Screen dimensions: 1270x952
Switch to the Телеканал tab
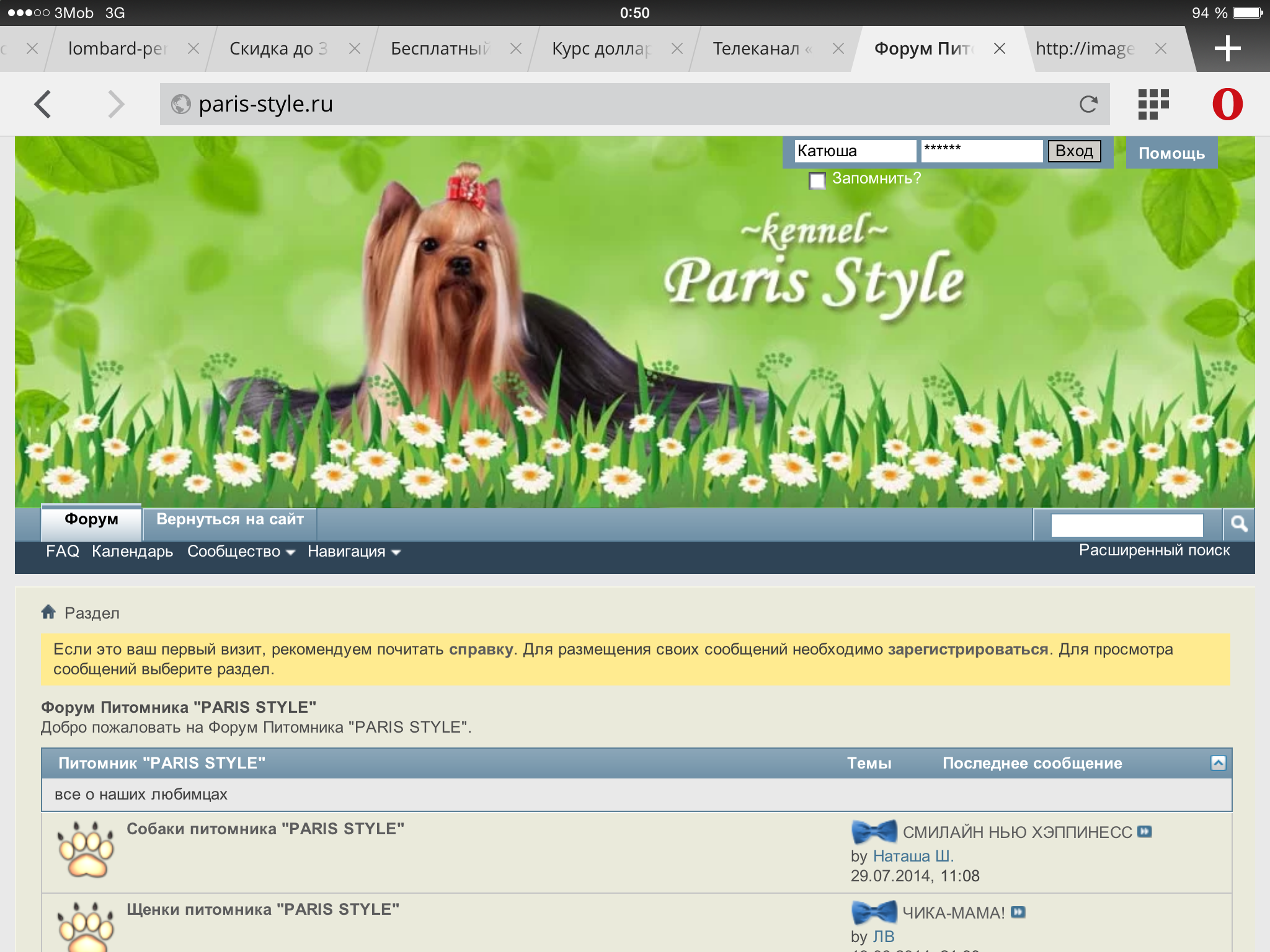(762, 48)
